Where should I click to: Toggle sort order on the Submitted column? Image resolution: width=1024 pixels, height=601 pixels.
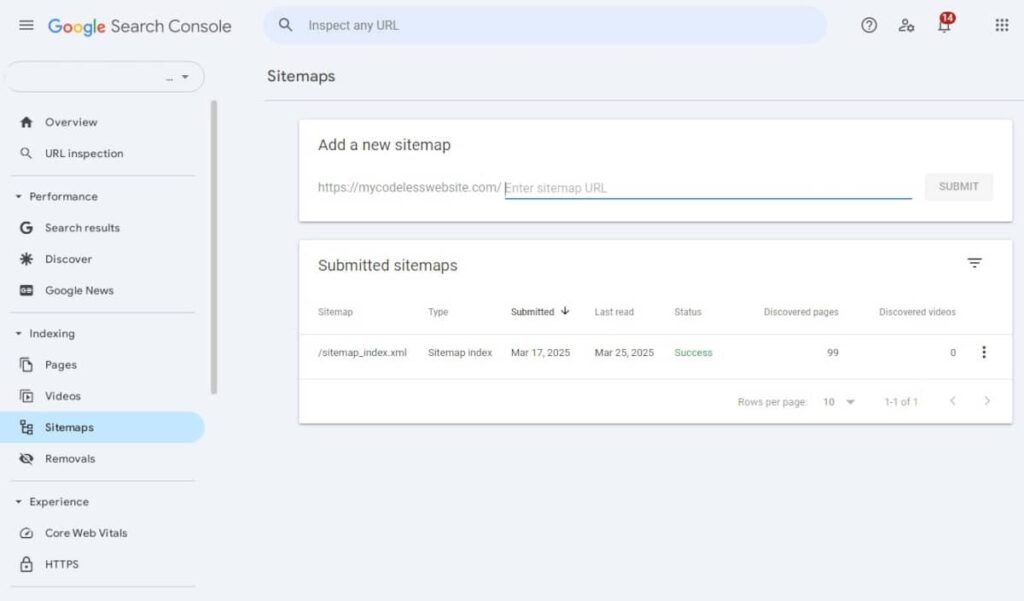[540, 311]
